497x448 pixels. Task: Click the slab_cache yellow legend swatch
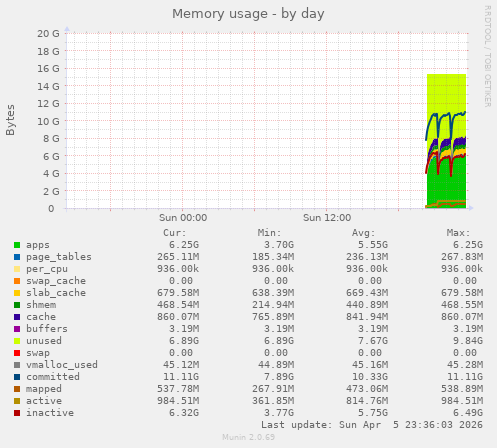coord(17,293)
